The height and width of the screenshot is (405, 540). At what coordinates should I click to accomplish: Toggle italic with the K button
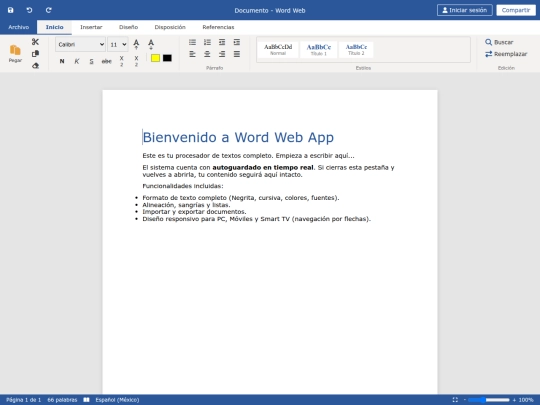tap(77, 61)
